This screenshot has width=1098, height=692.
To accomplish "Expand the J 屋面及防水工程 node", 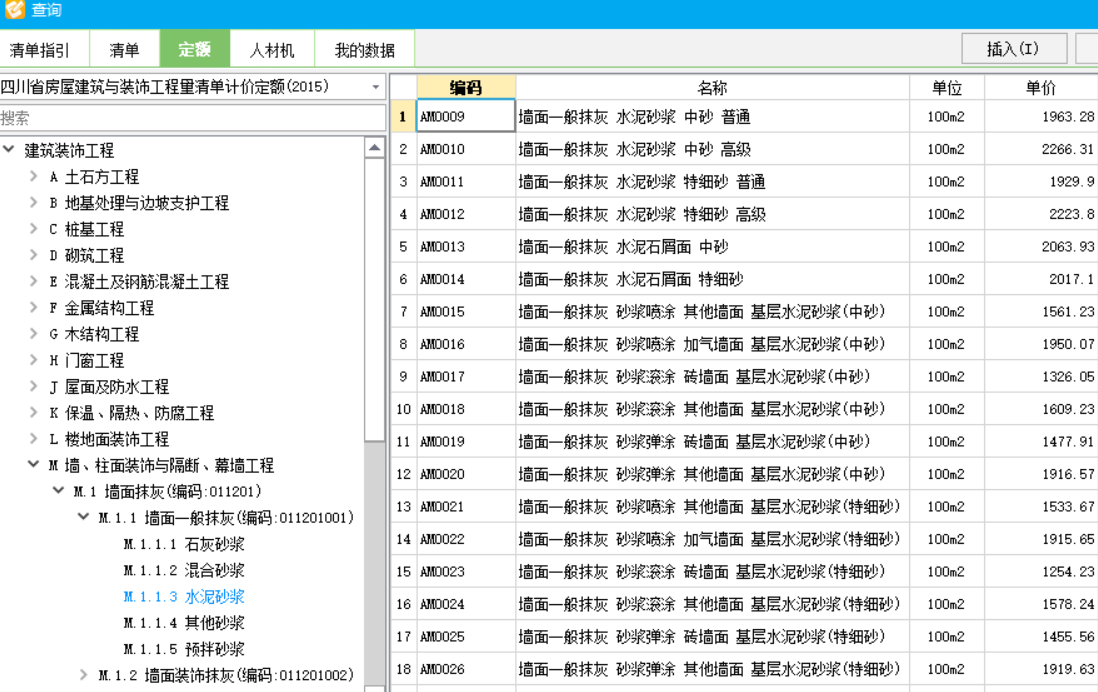I will tap(33, 386).
